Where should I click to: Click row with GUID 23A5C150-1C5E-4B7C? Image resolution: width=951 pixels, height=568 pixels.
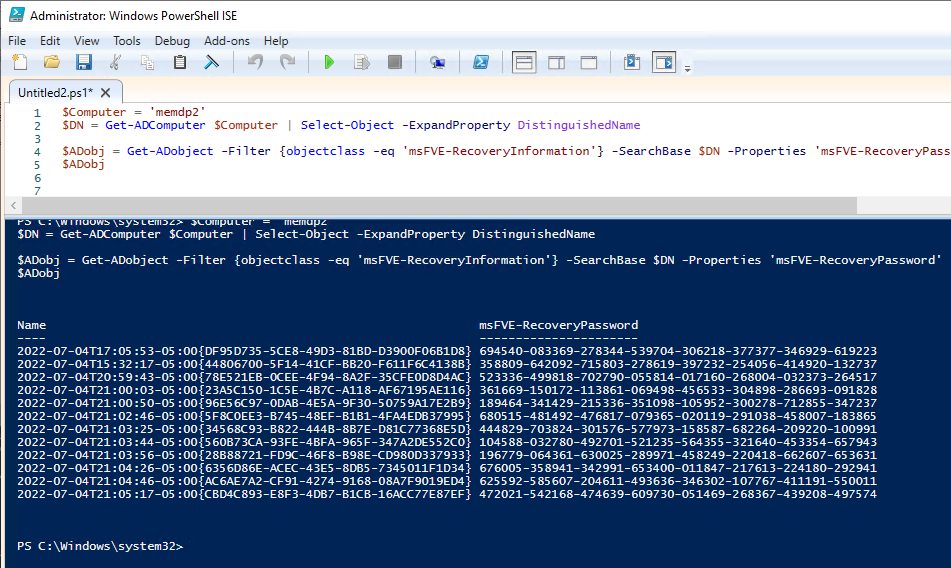click(x=447, y=390)
